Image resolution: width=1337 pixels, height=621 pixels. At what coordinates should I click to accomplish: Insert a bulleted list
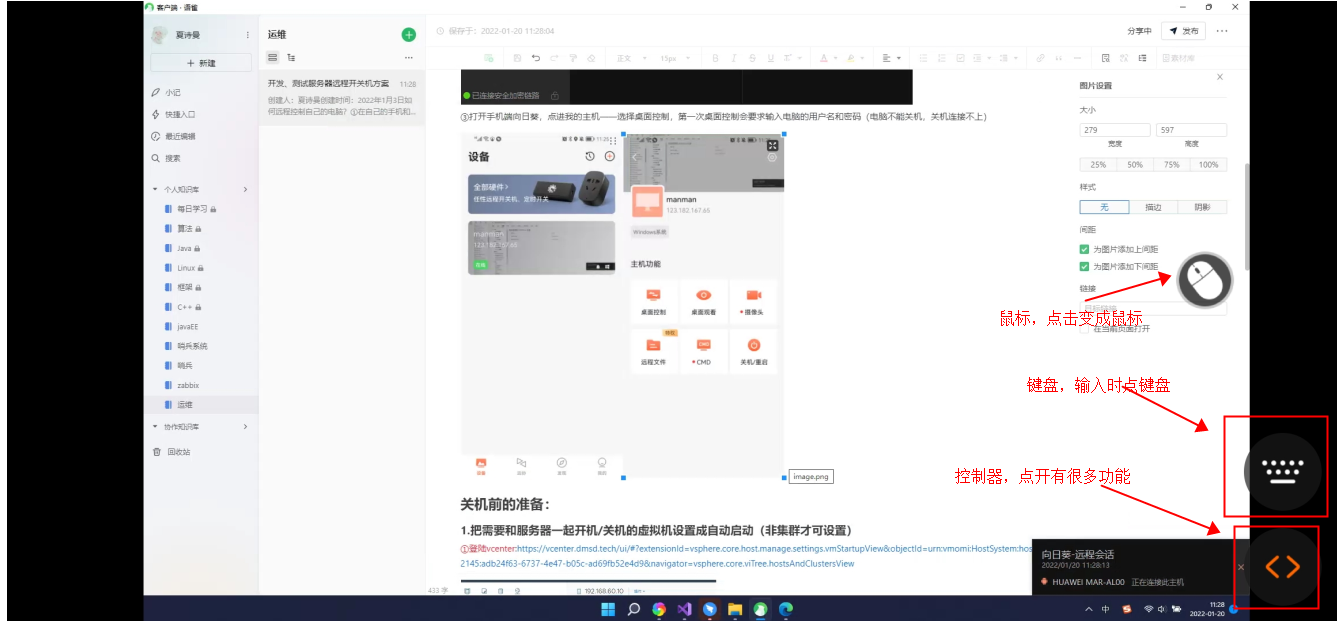tap(923, 58)
